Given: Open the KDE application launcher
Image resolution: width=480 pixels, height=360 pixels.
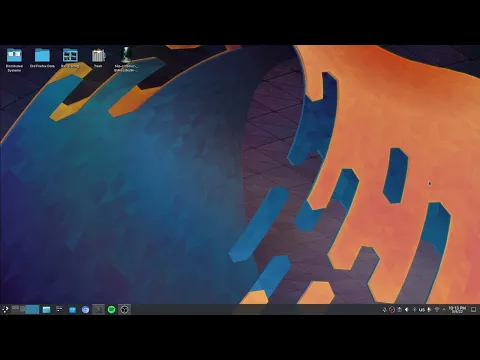Looking at the screenshot, I should click(x=5, y=310).
